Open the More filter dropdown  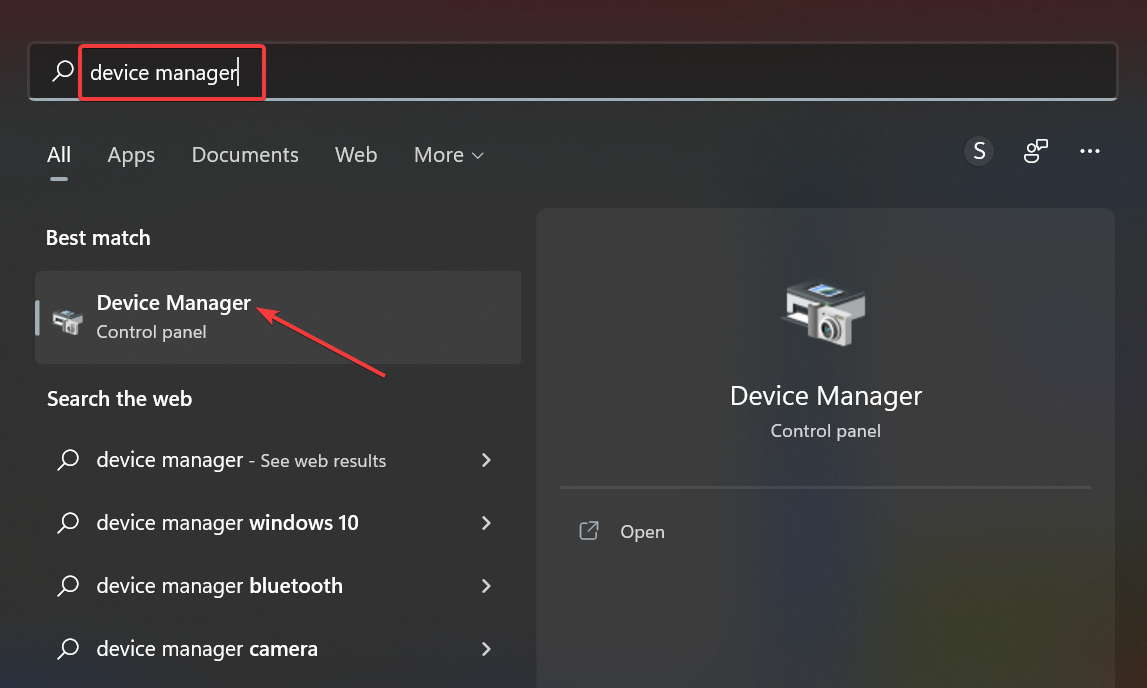pyautogui.click(x=448, y=155)
